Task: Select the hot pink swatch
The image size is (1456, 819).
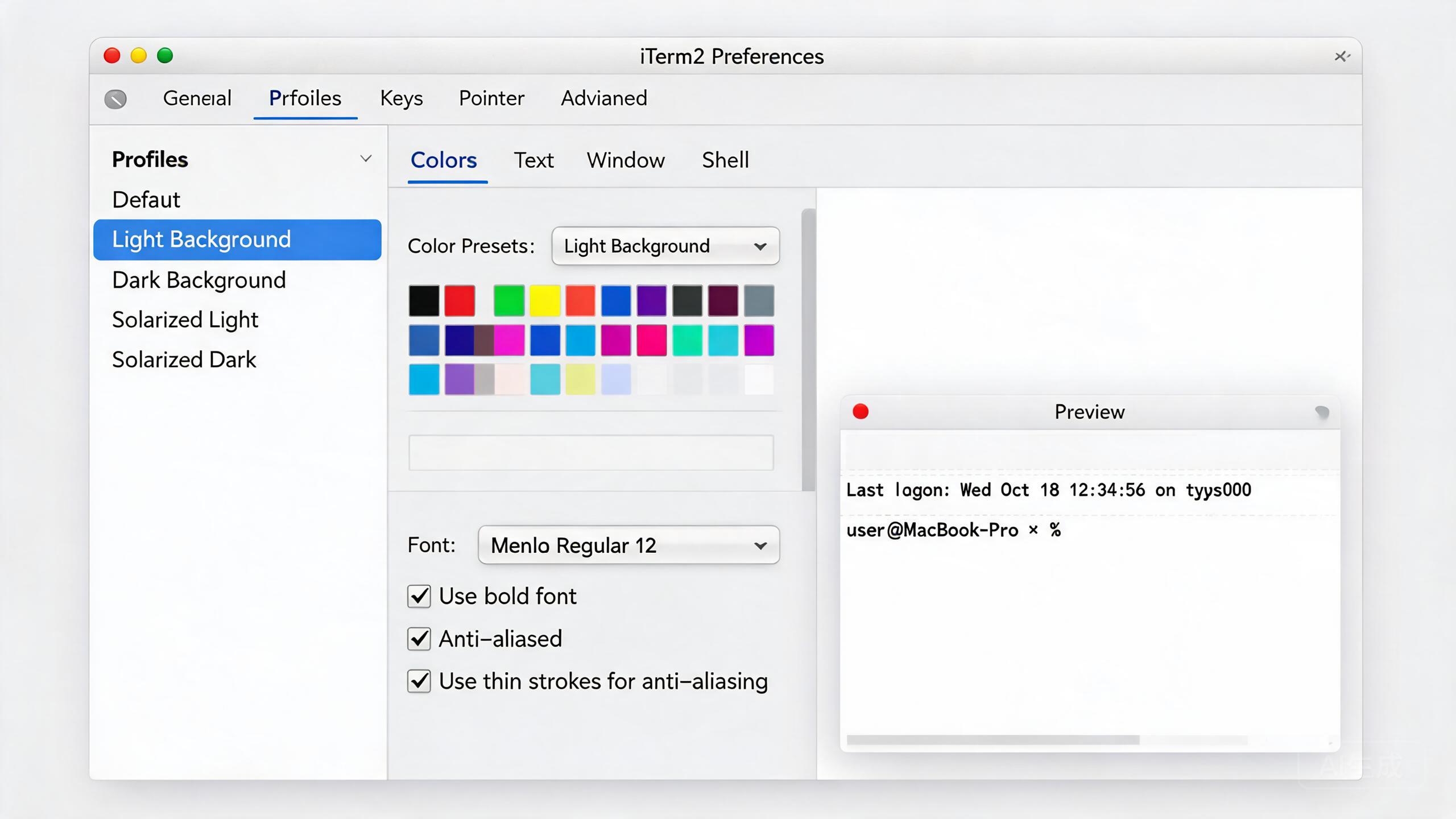Action: click(652, 340)
